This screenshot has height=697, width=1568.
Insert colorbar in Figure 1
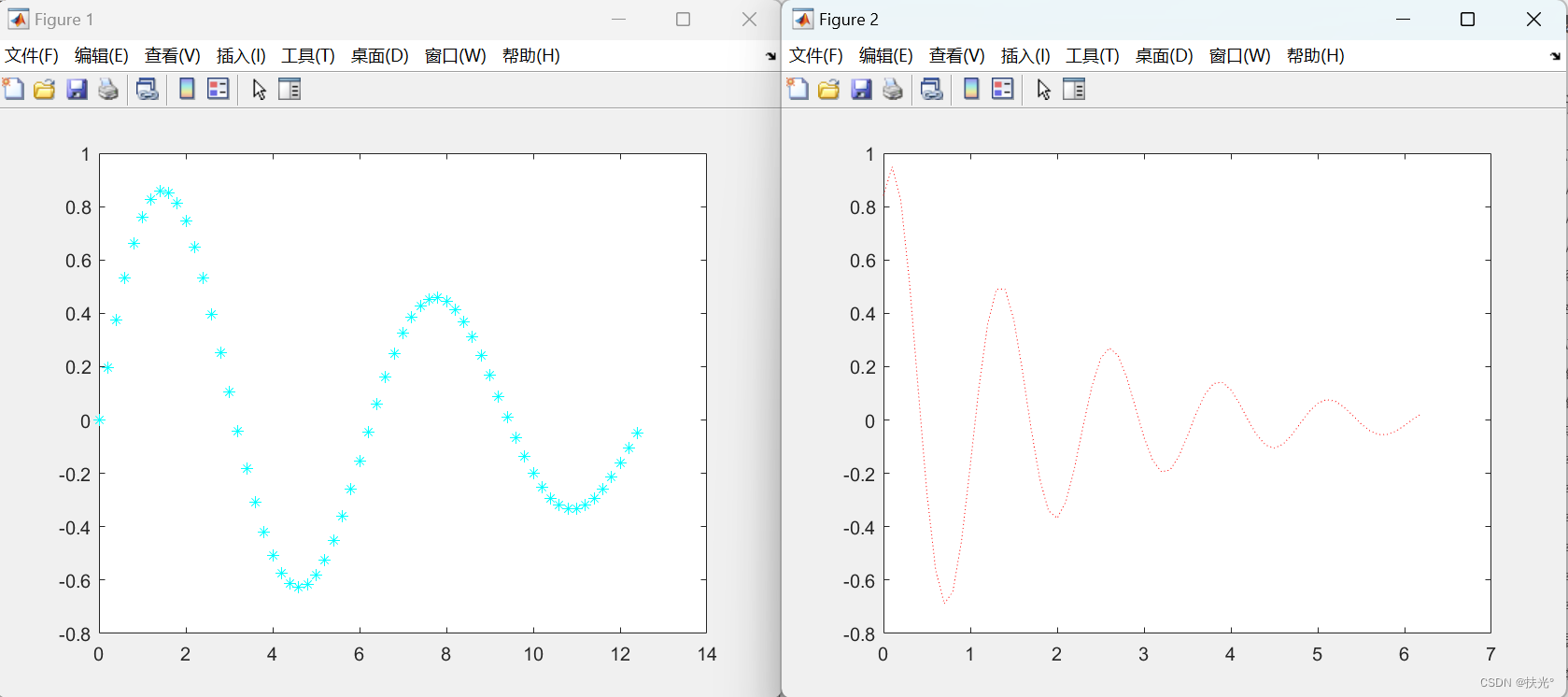tap(187, 89)
